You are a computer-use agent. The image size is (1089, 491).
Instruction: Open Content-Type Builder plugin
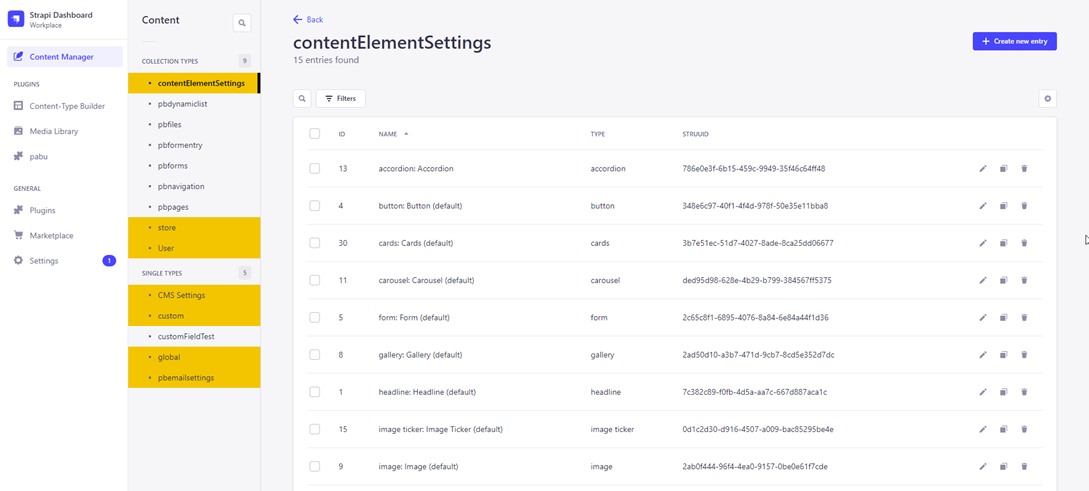[65, 106]
